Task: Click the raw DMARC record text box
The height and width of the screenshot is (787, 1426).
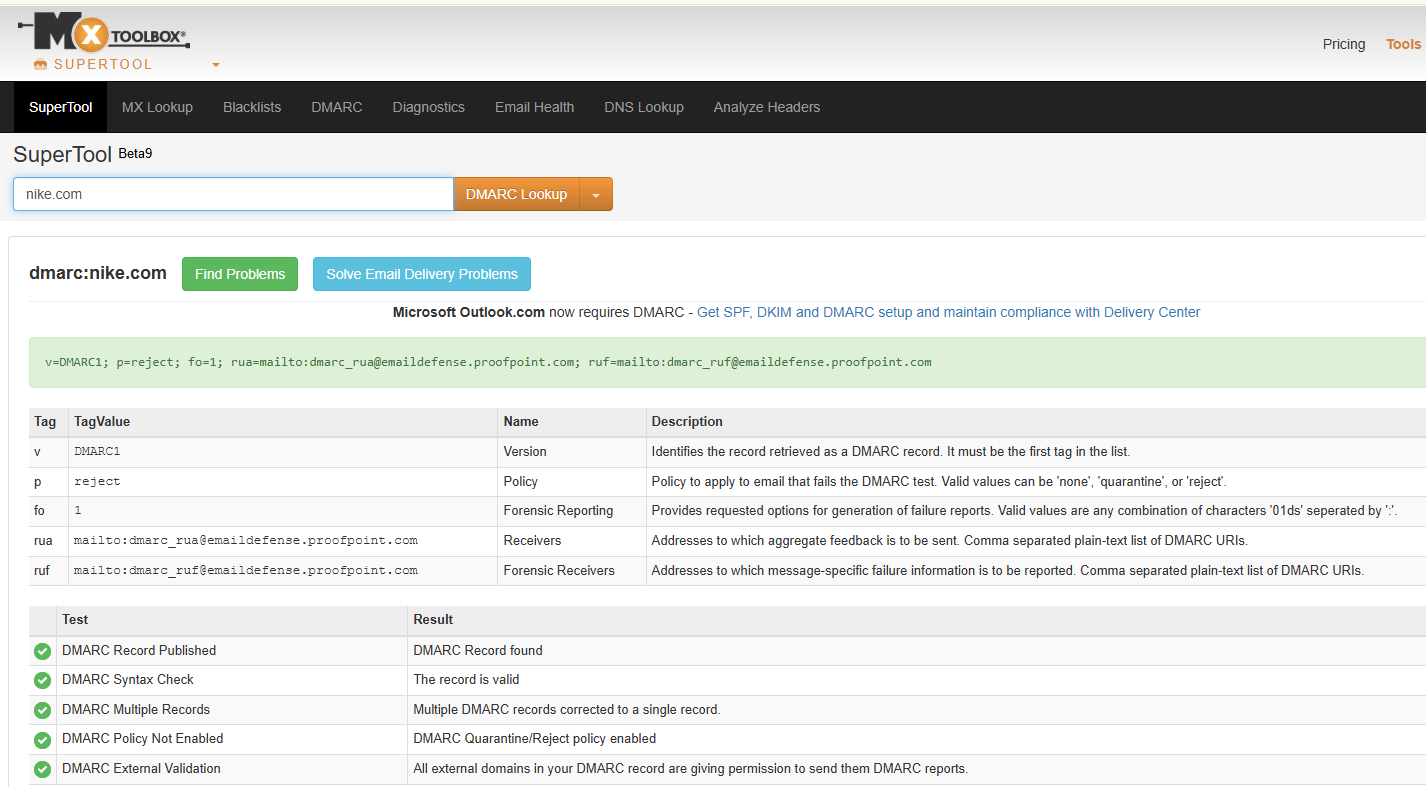Action: 727,362
